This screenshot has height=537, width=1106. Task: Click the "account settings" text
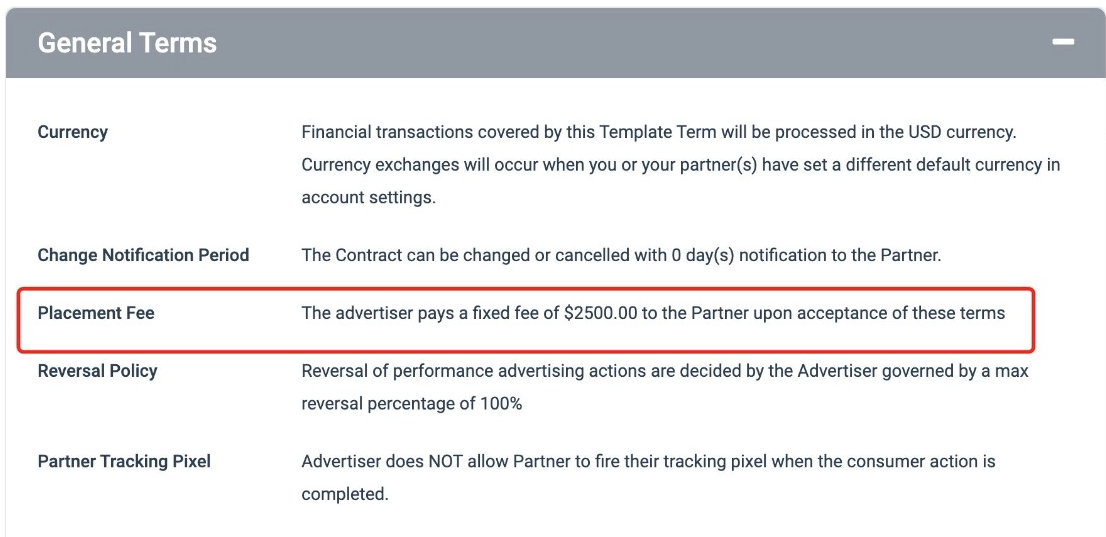click(368, 197)
